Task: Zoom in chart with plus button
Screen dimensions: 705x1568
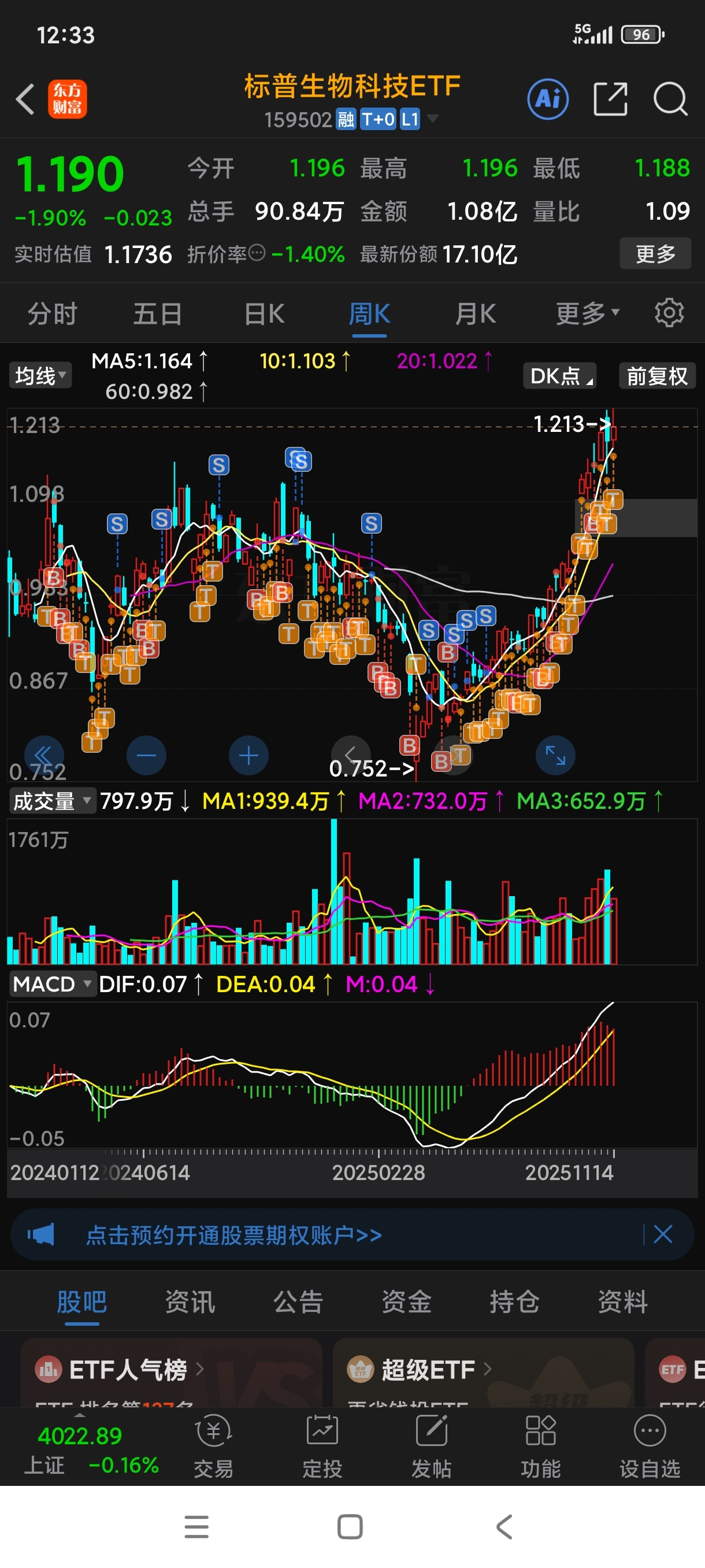Action: 248,756
